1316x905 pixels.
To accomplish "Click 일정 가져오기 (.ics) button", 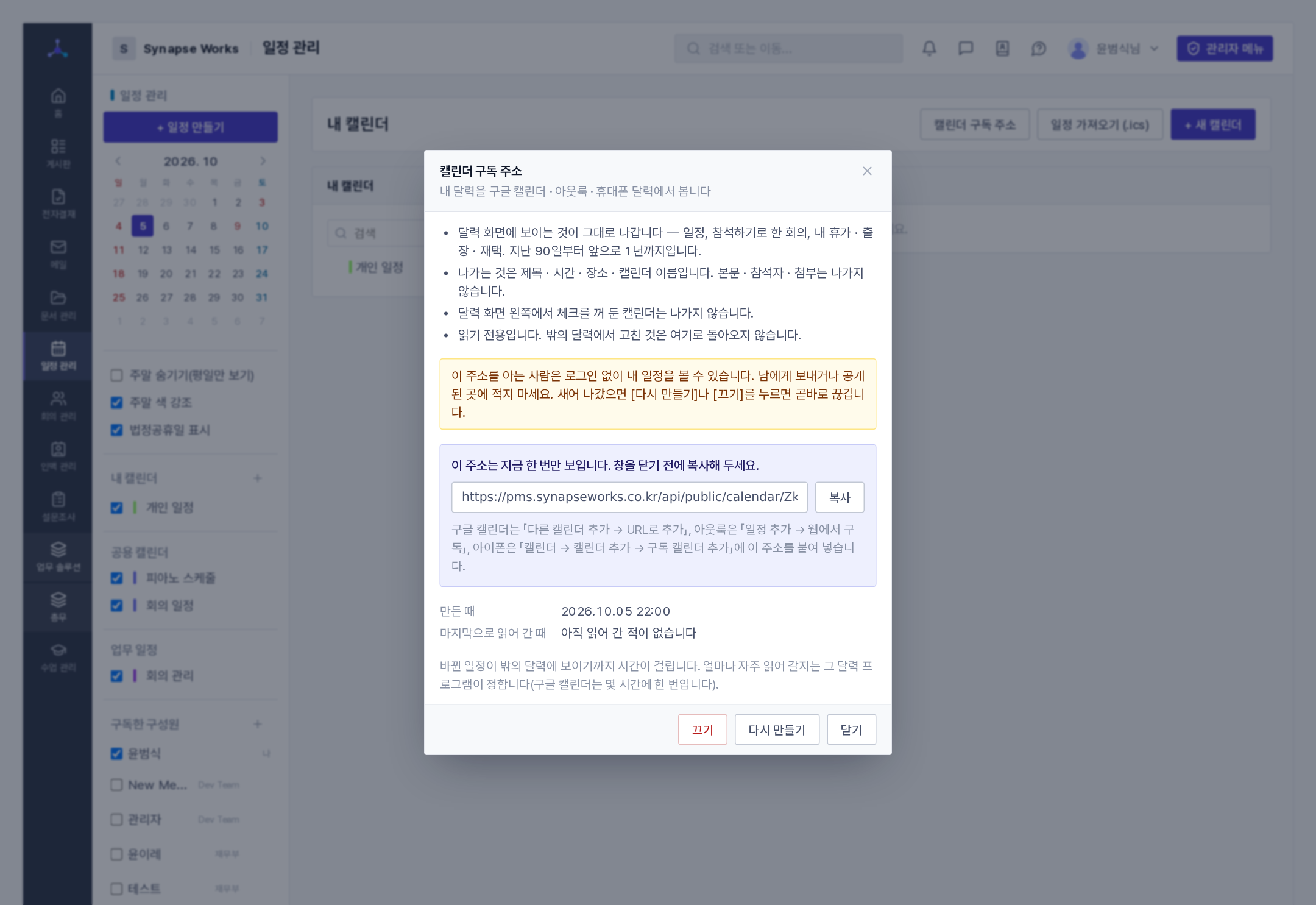I will click(1100, 125).
